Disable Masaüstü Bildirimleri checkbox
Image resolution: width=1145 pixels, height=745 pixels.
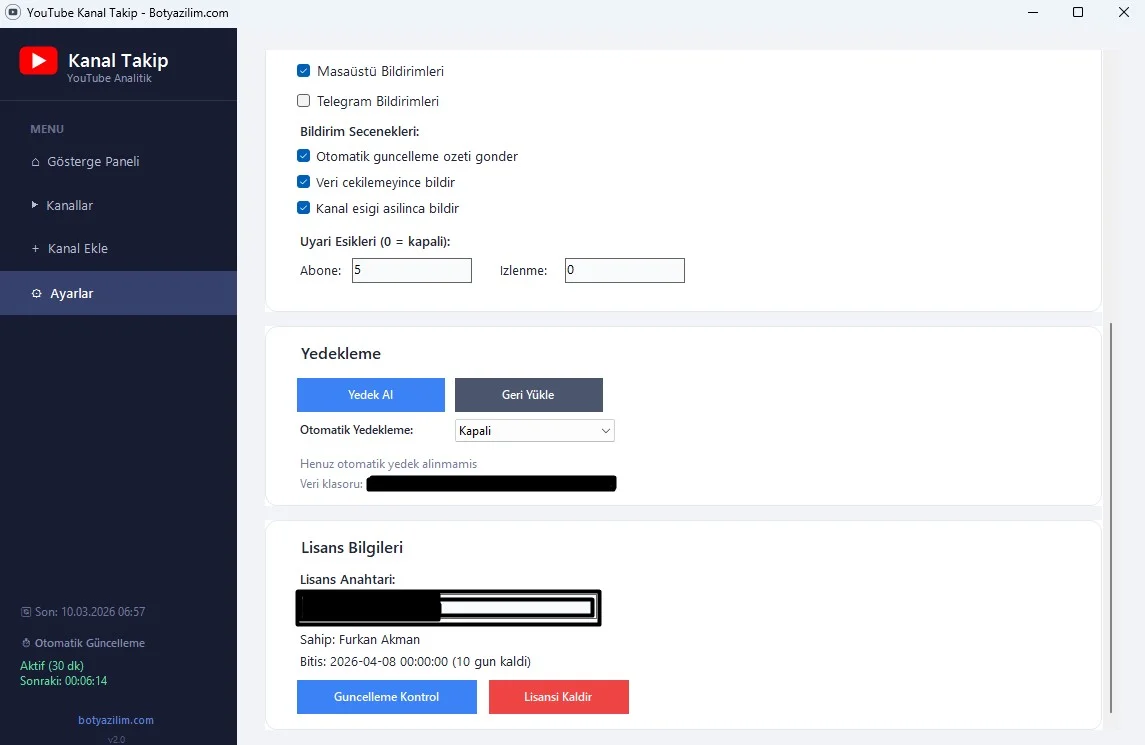point(304,71)
